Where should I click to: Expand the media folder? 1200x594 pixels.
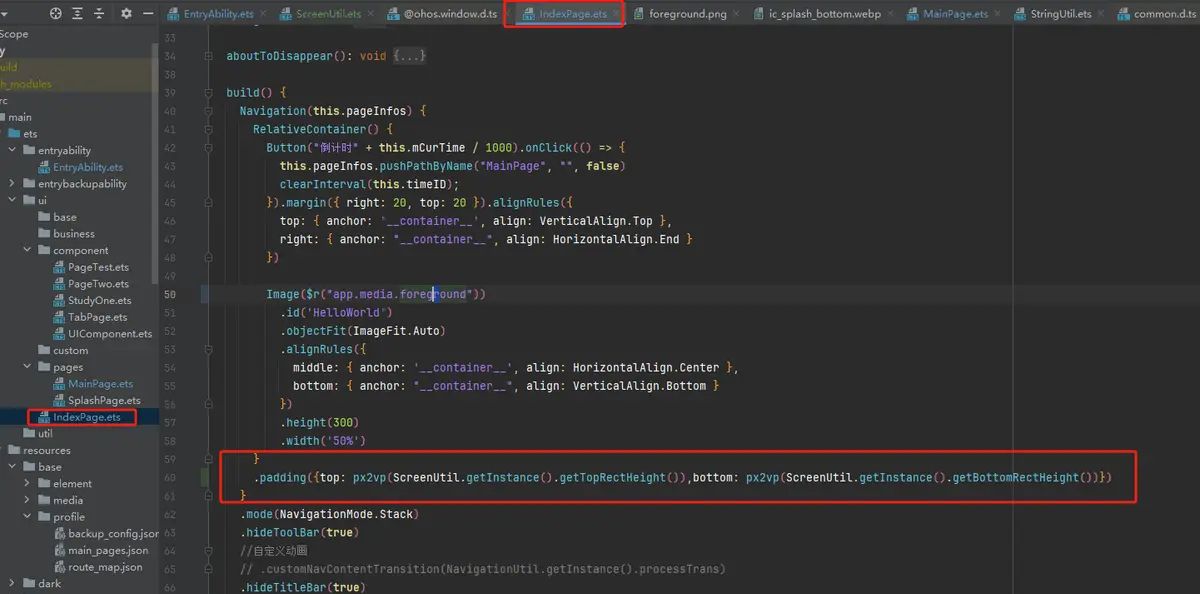point(27,501)
